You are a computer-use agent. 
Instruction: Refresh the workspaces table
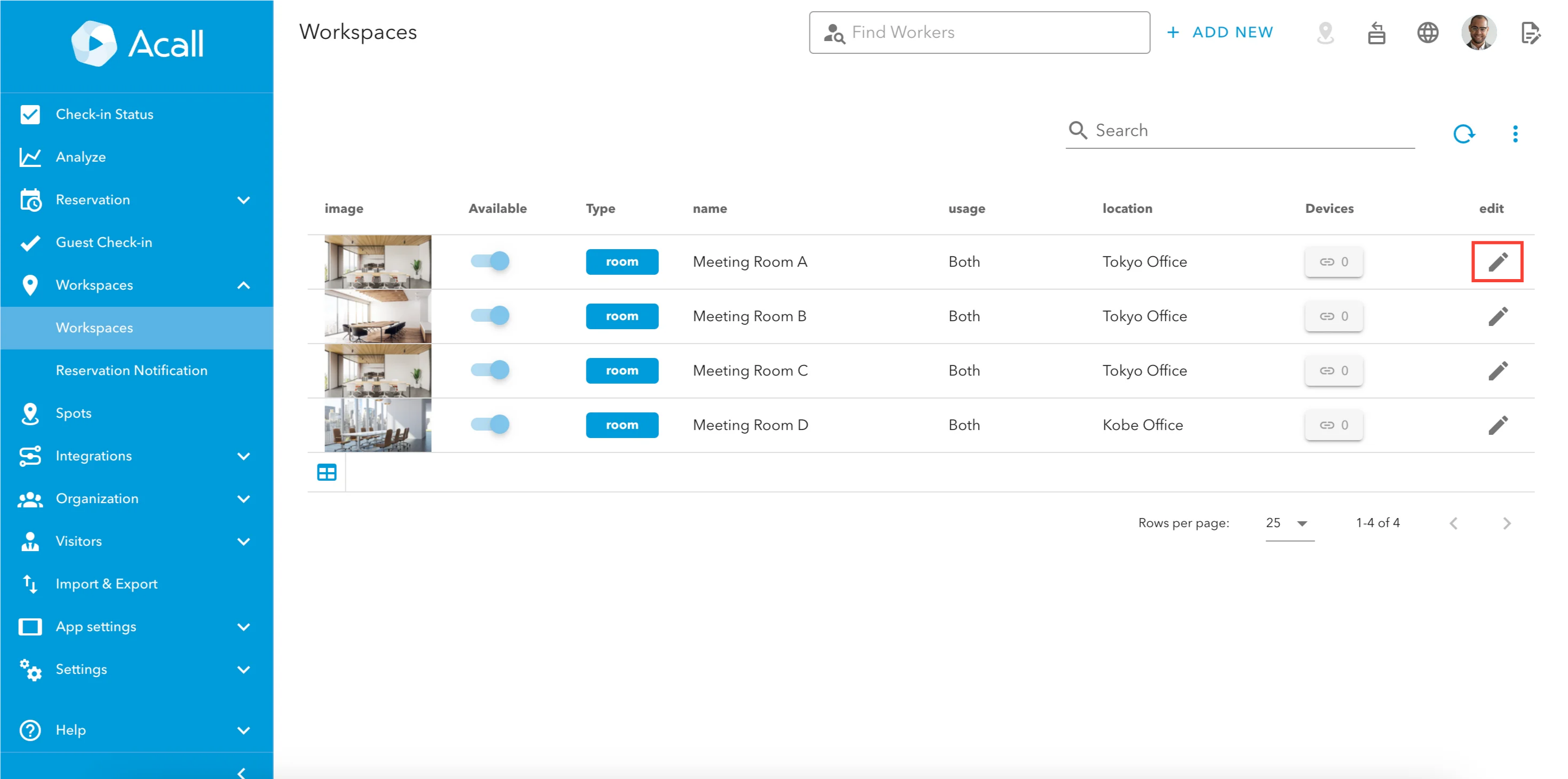pos(1464,133)
